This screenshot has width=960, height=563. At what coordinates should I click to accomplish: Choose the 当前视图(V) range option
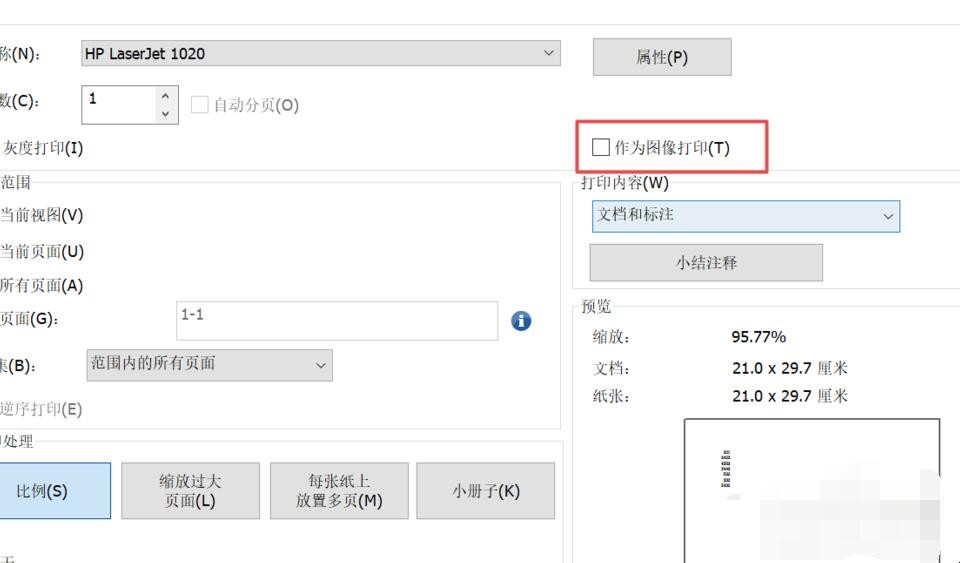[x=42, y=215]
